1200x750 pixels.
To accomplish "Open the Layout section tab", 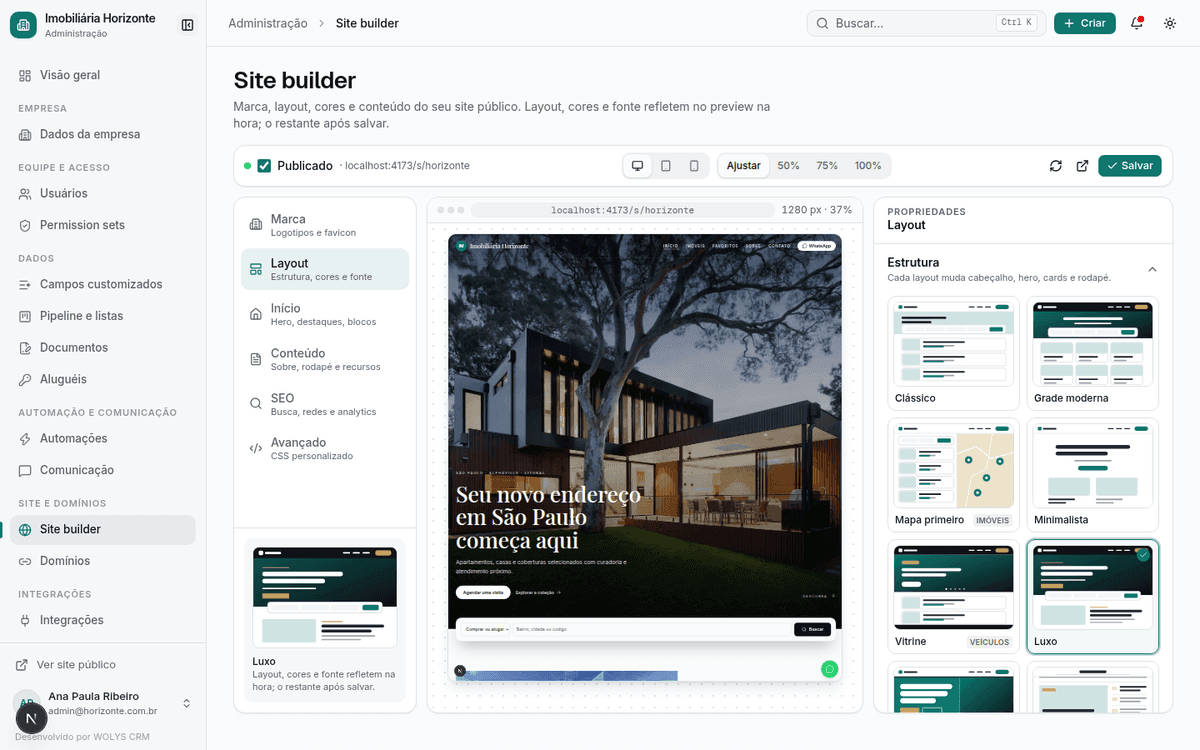I will tap(325, 269).
